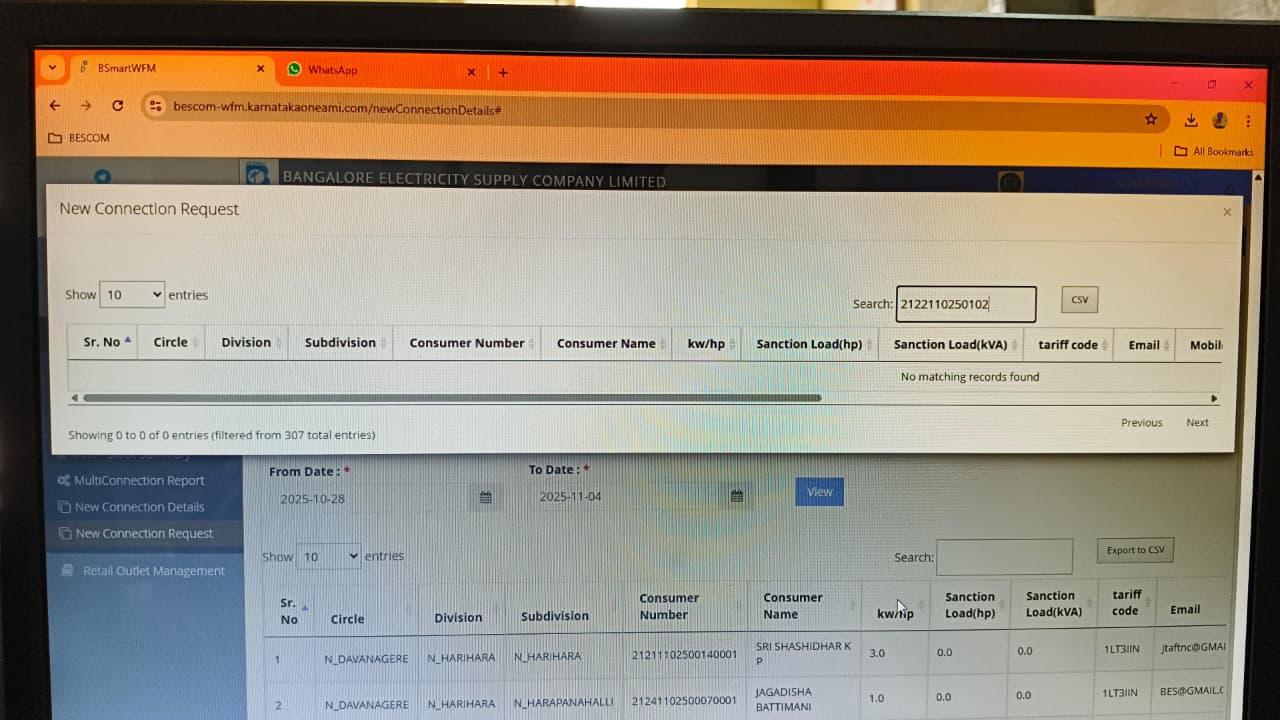Screen dimensions: 1280x720
Task: Open the background page's Show entries dropdown
Action: [328, 556]
